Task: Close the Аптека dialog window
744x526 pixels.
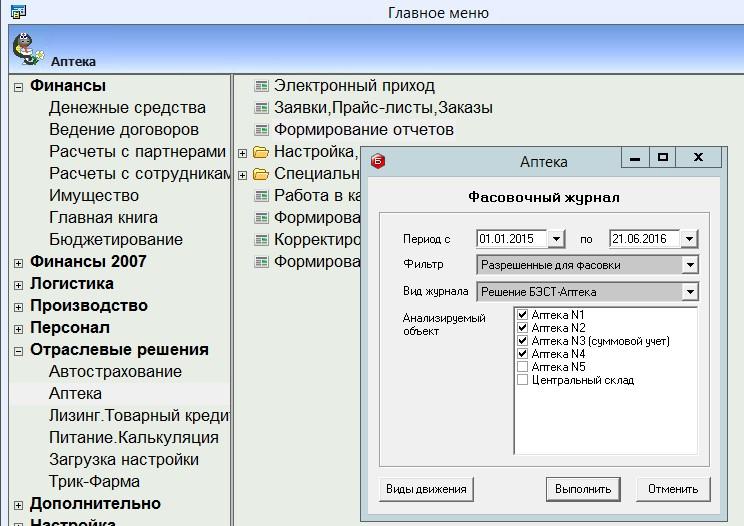Action: pos(698,157)
